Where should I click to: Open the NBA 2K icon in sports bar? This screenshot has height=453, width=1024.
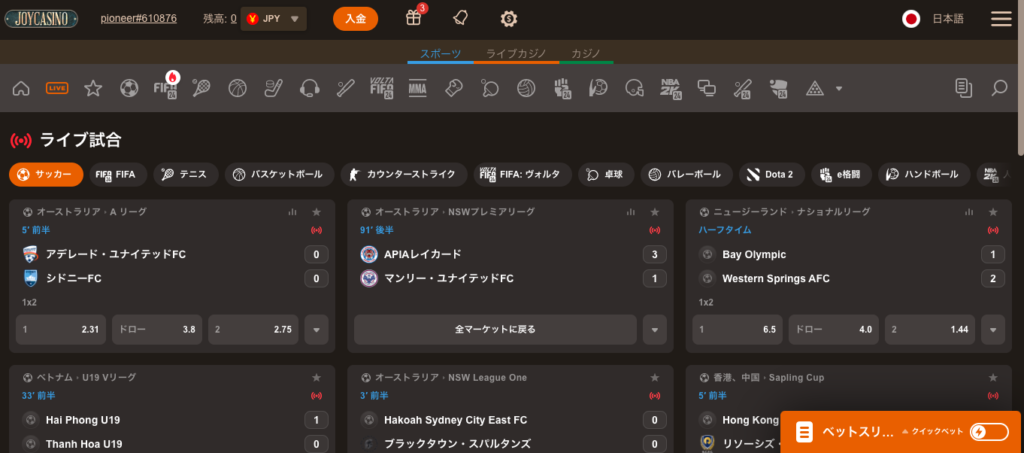point(671,88)
